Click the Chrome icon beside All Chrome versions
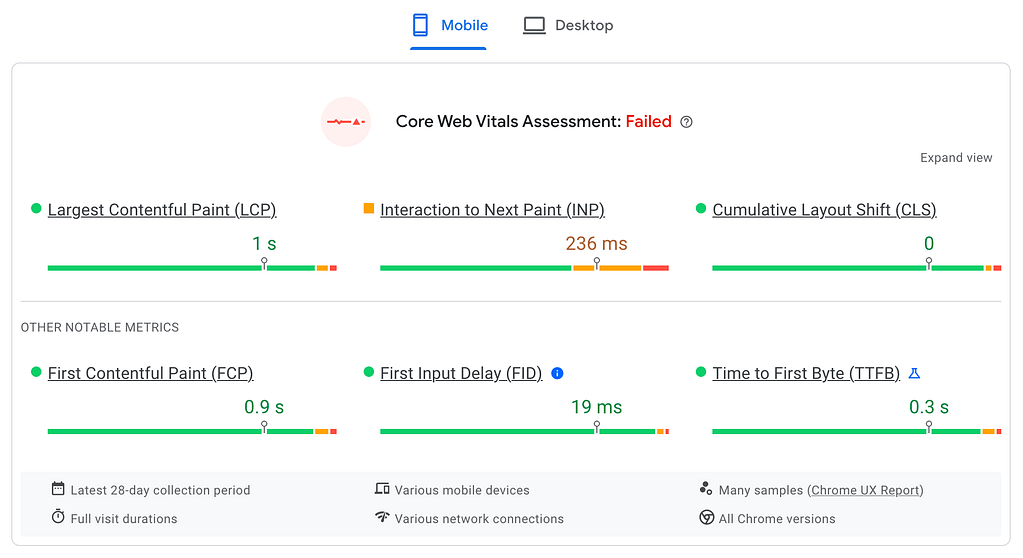1023x558 pixels. [707, 518]
